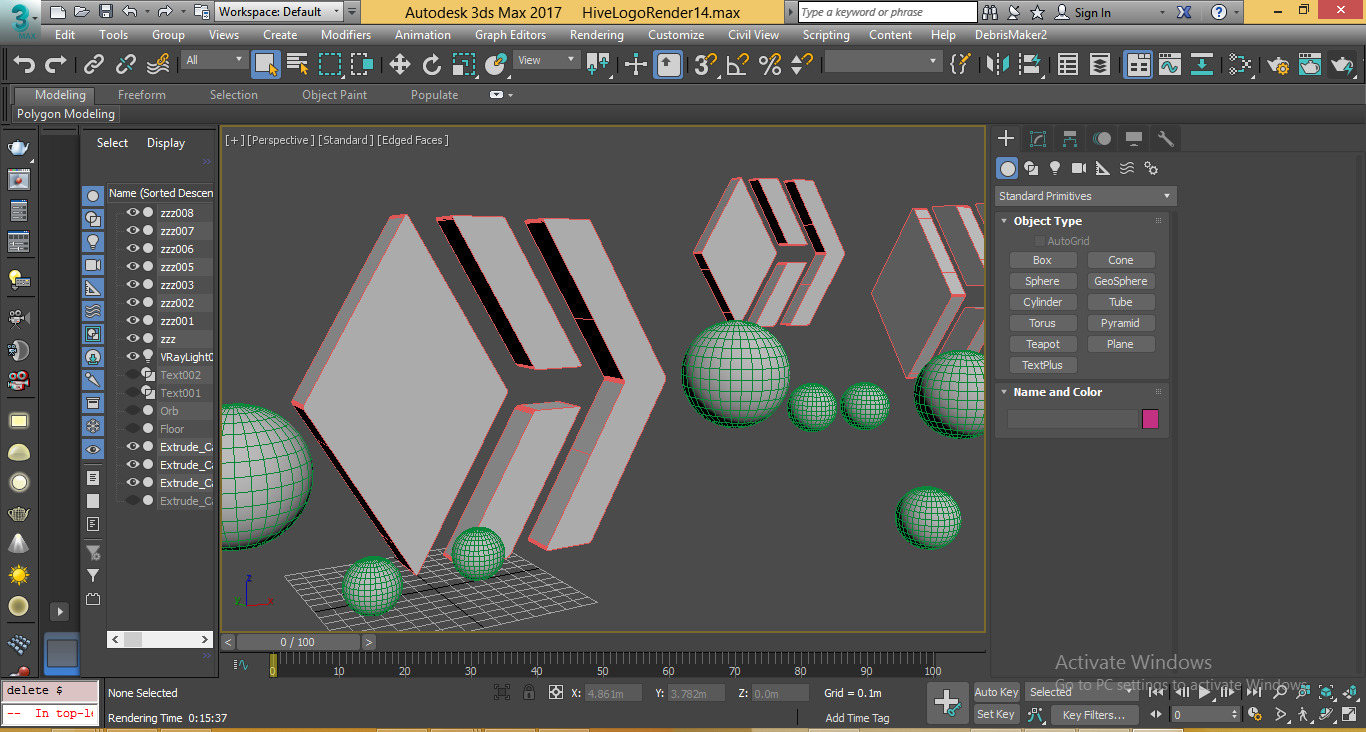Hide the zzz008 object via eye icon
The width and height of the screenshot is (1366, 732).
[132, 213]
